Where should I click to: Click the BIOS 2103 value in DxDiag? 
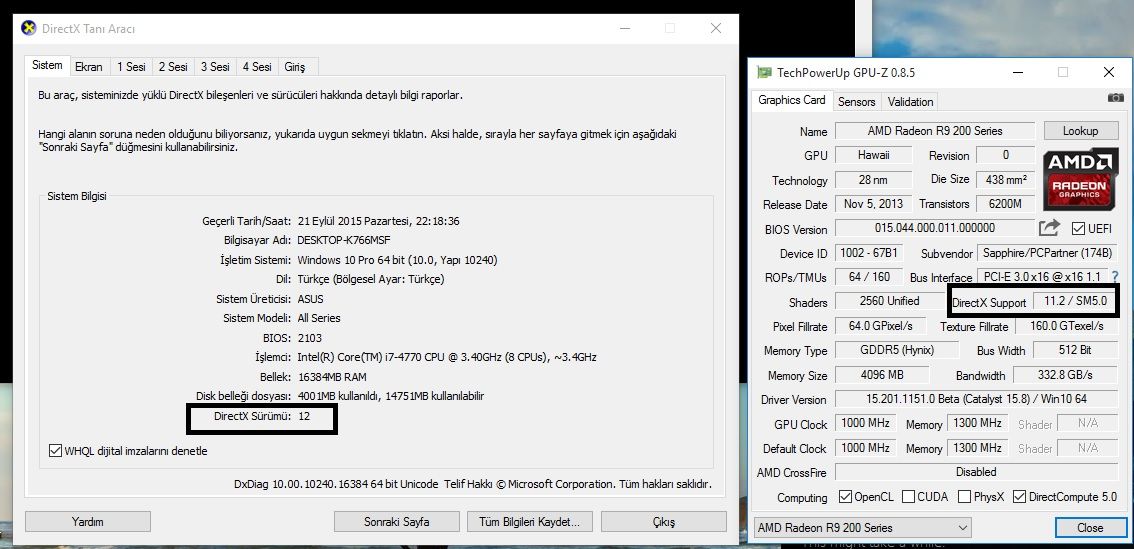tap(310, 338)
